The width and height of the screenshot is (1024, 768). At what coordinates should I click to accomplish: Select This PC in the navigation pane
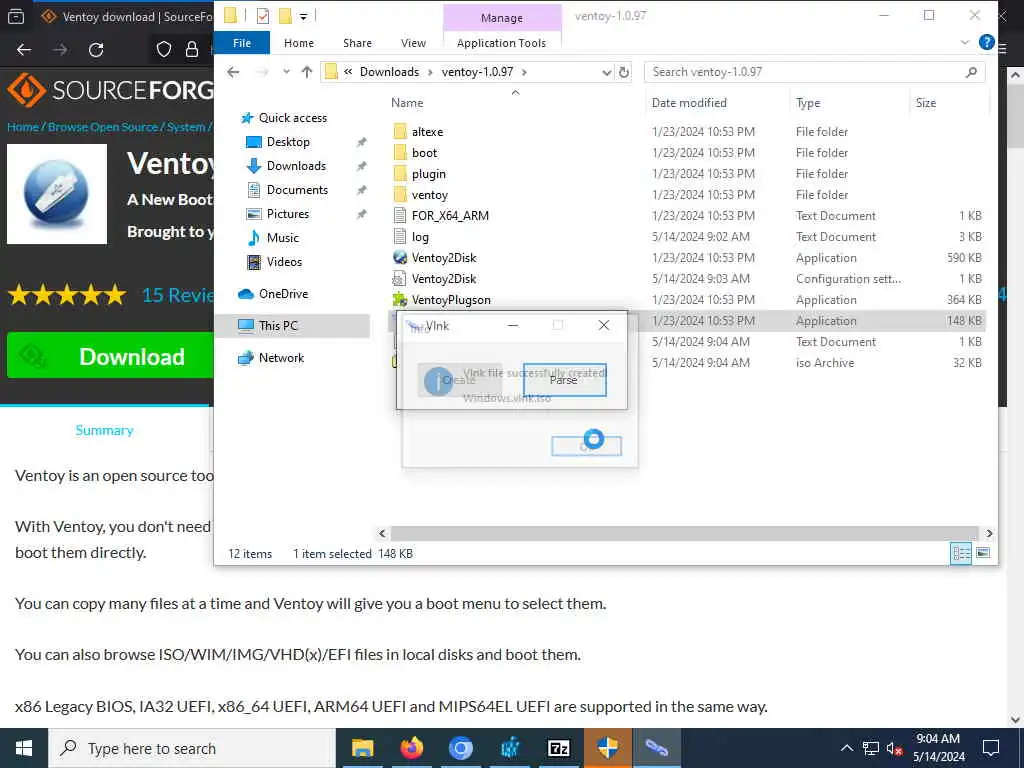[x=292, y=326]
